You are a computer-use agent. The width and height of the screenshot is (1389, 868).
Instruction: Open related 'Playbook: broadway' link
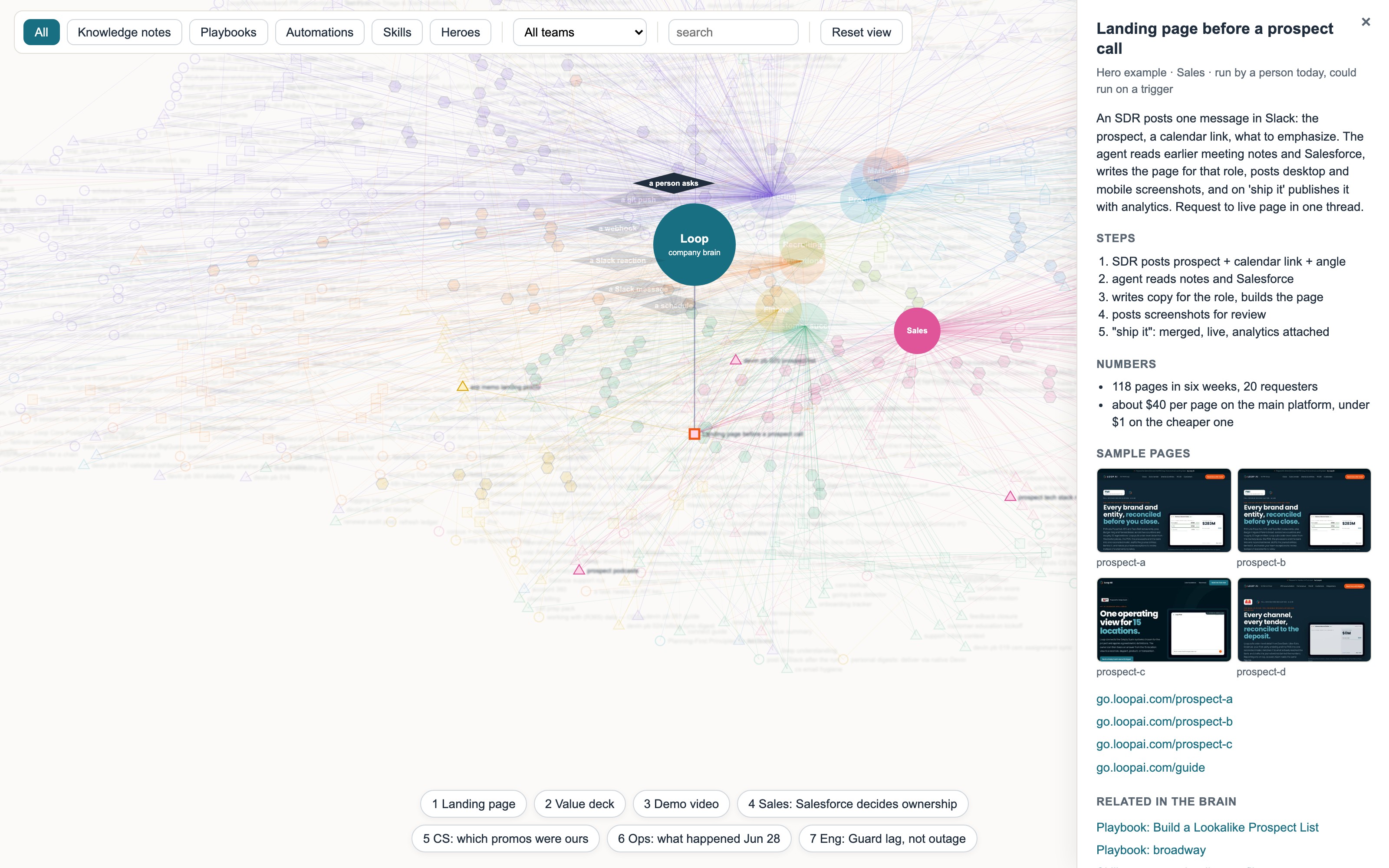point(1150,850)
